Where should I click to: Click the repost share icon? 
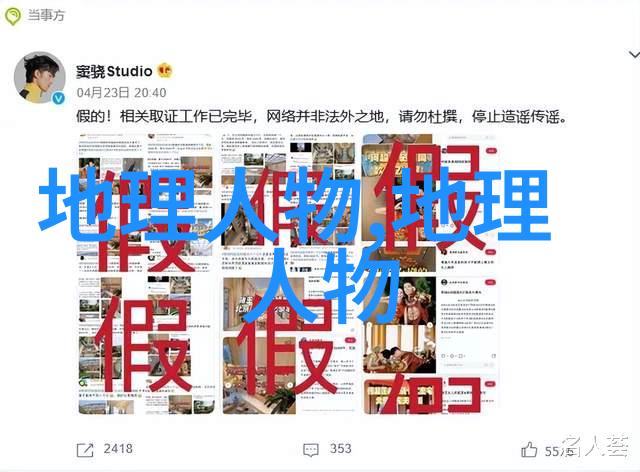(x=85, y=450)
